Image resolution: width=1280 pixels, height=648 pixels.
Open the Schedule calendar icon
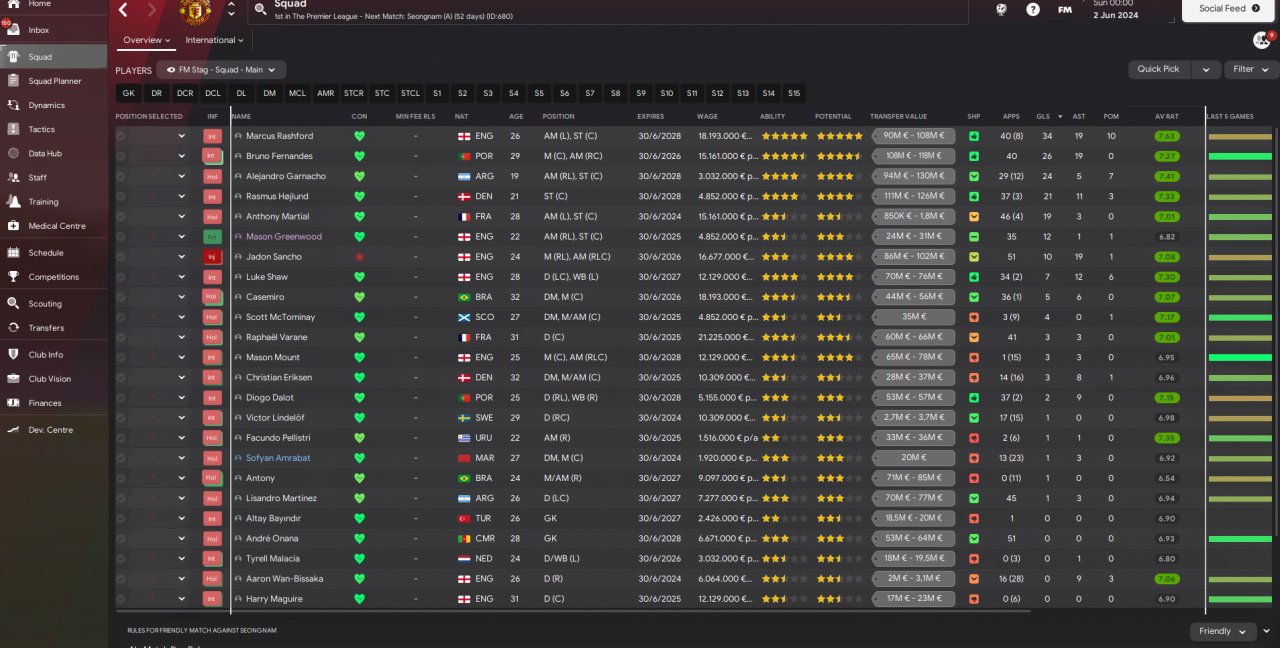(x=14, y=253)
